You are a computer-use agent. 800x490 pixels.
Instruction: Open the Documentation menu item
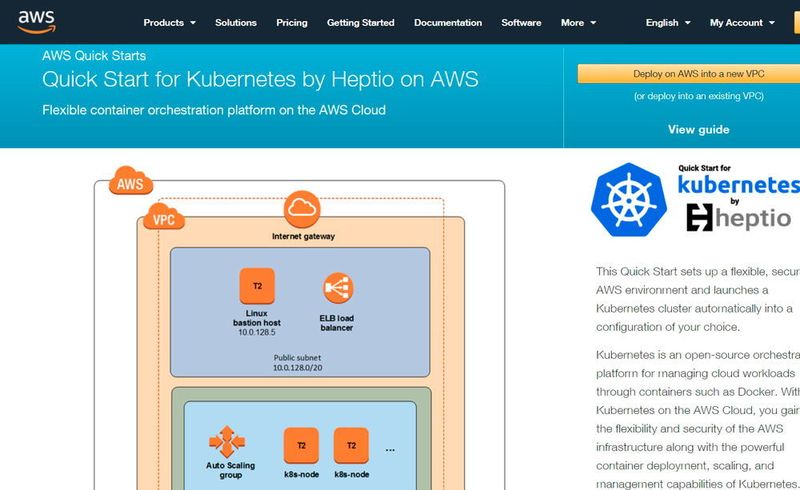click(448, 22)
